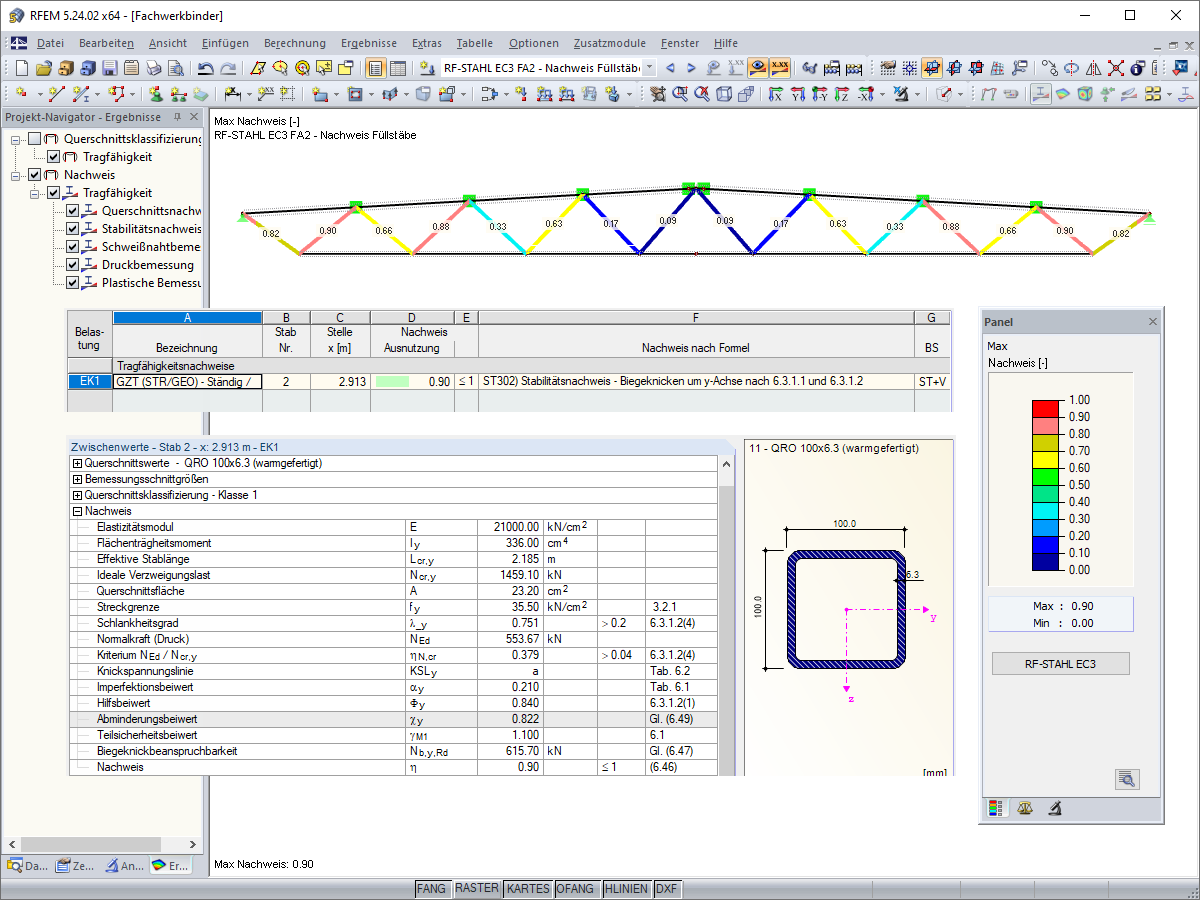This screenshot has width=1200, height=900.
Task: Collapse the Nachweis section in Zwischenwerte
Action: [x=78, y=512]
